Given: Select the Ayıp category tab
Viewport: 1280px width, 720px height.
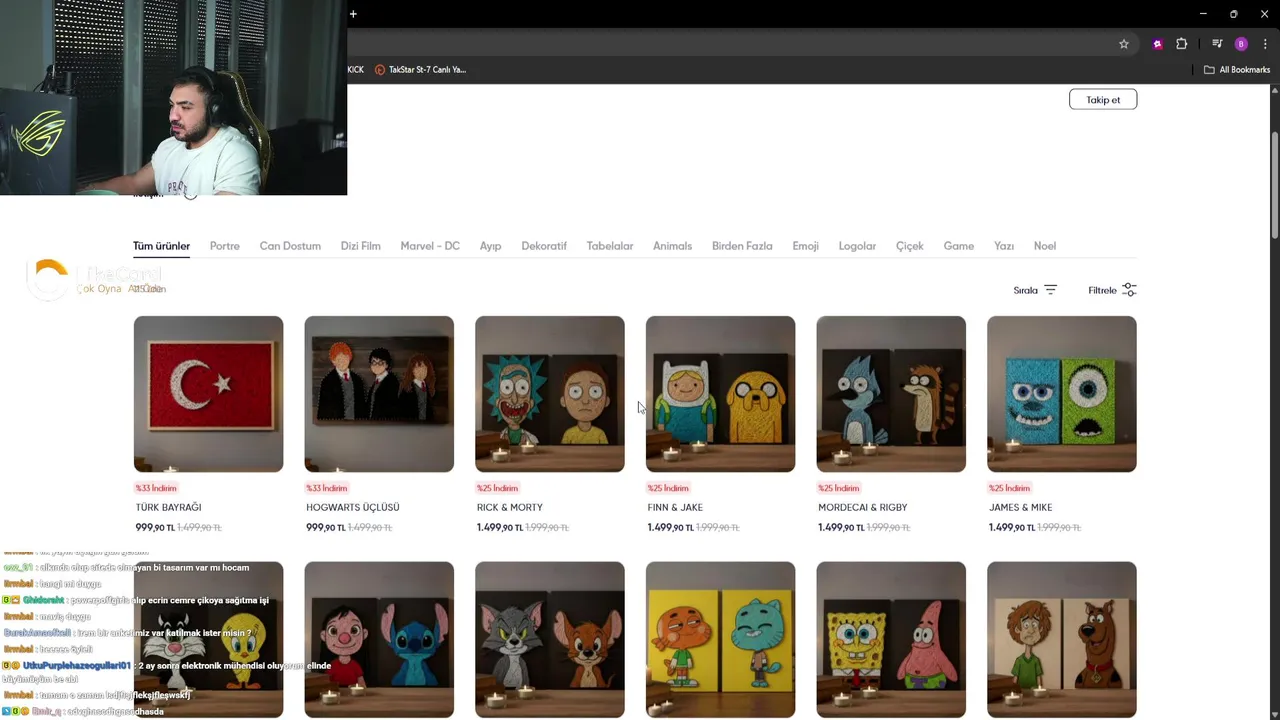Looking at the screenshot, I should [490, 246].
